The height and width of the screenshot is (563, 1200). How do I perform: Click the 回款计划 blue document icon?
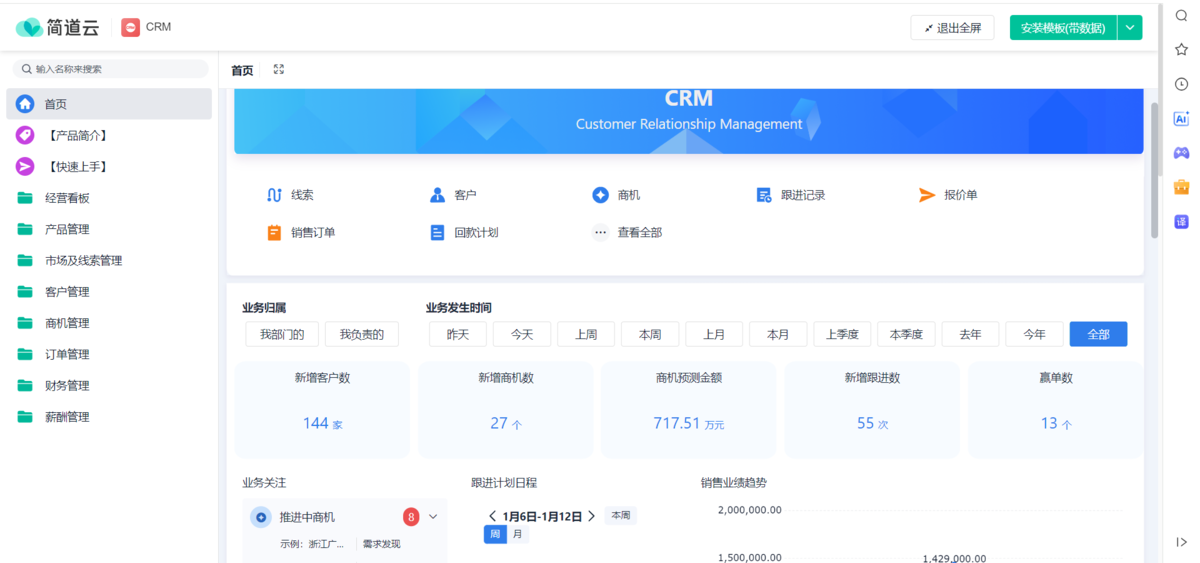pyautogui.click(x=437, y=232)
